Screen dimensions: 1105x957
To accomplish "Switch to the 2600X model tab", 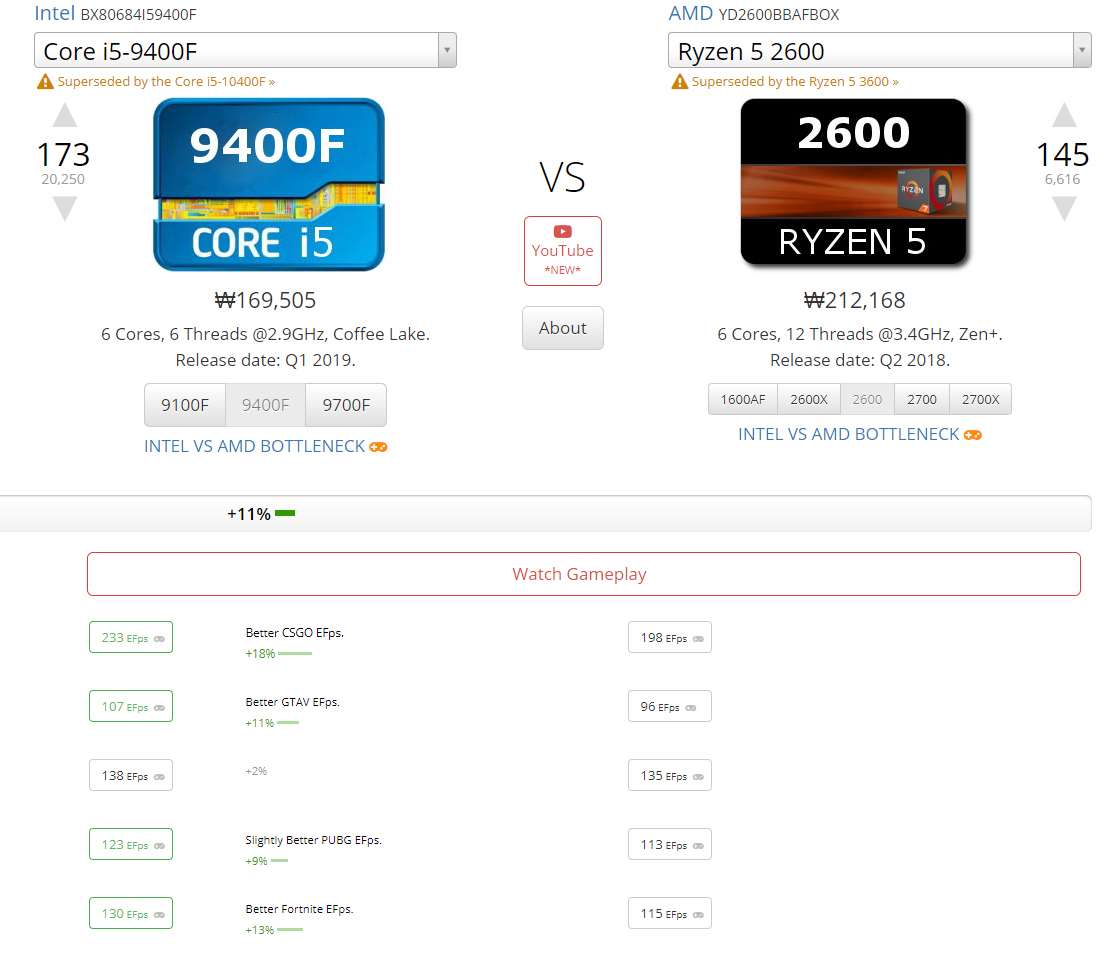I will tap(809, 400).
